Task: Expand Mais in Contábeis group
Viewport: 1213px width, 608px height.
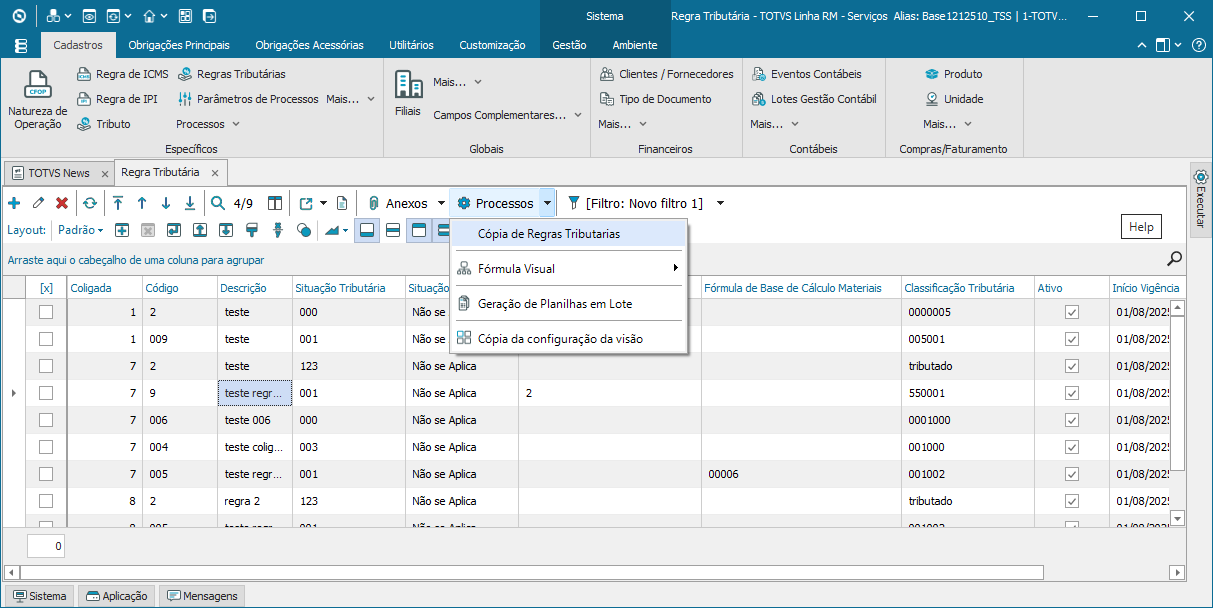Action: click(x=775, y=124)
